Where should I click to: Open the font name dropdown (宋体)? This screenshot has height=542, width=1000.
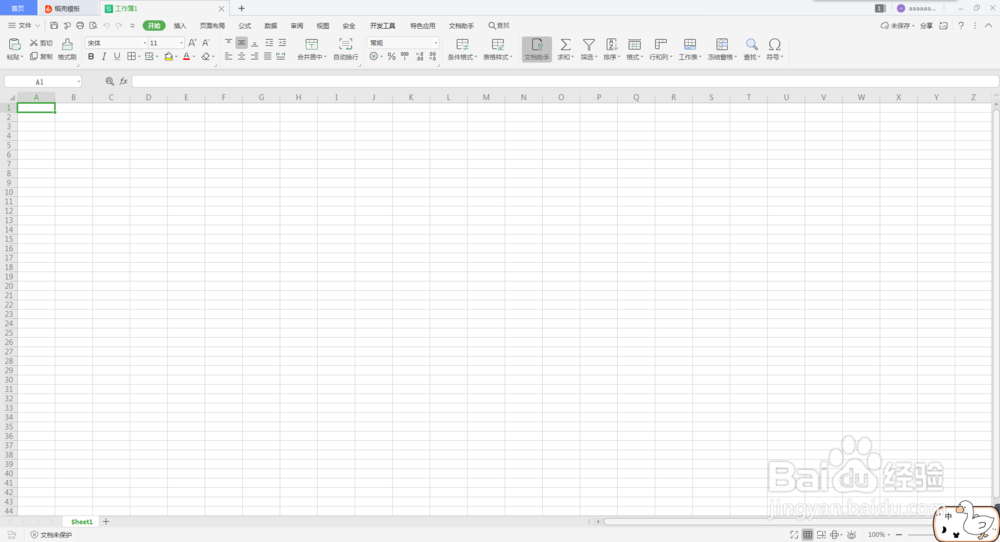pyautogui.click(x=144, y=43)
